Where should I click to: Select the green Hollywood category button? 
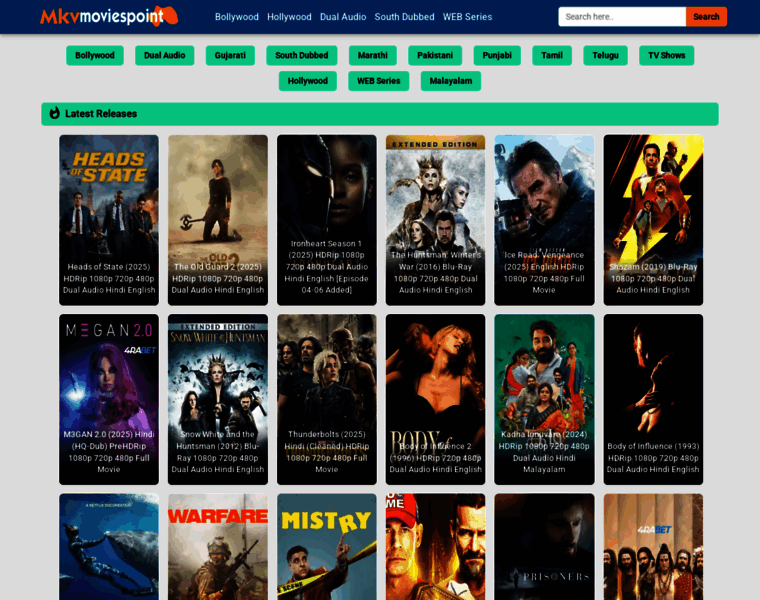click(308, 81)
